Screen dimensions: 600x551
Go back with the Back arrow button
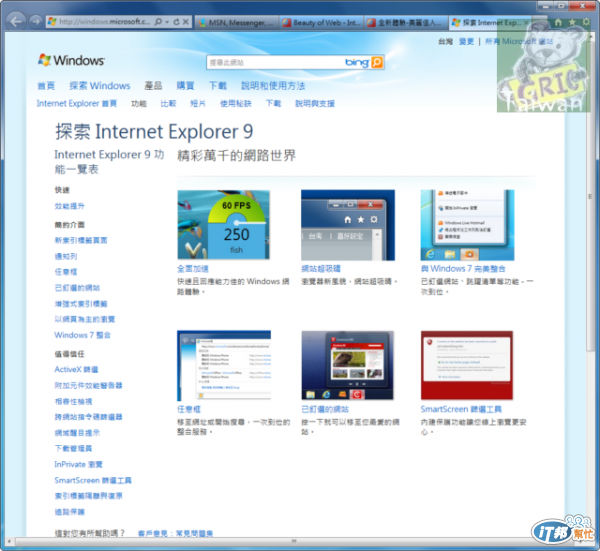pyautogui.click(x=16, y=21)
